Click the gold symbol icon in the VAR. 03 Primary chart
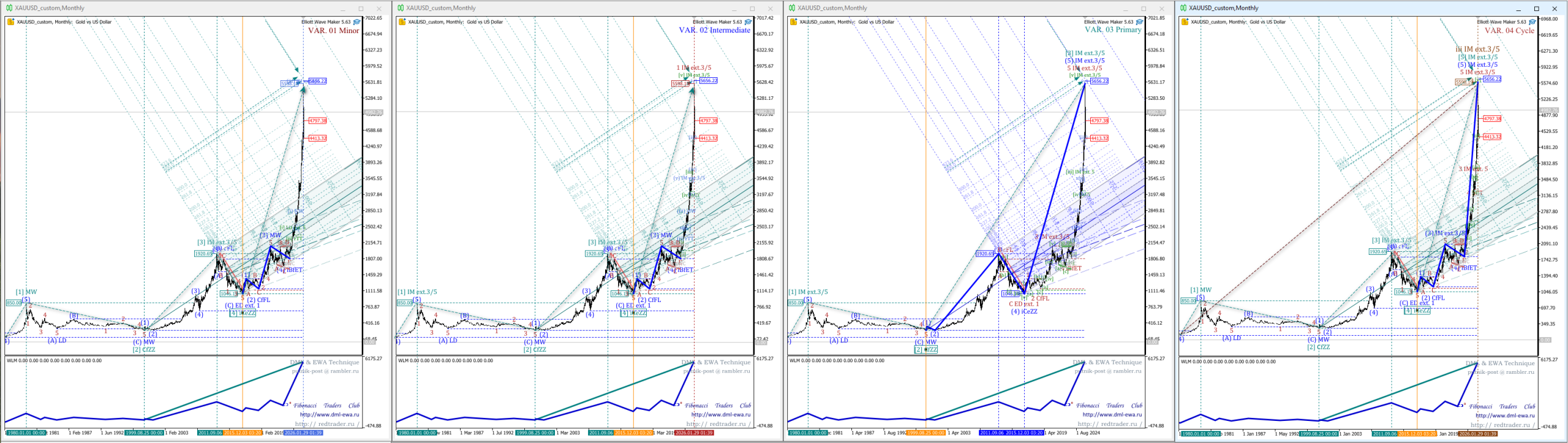Viewport: 1568px width, 443px height. (793, 22)
